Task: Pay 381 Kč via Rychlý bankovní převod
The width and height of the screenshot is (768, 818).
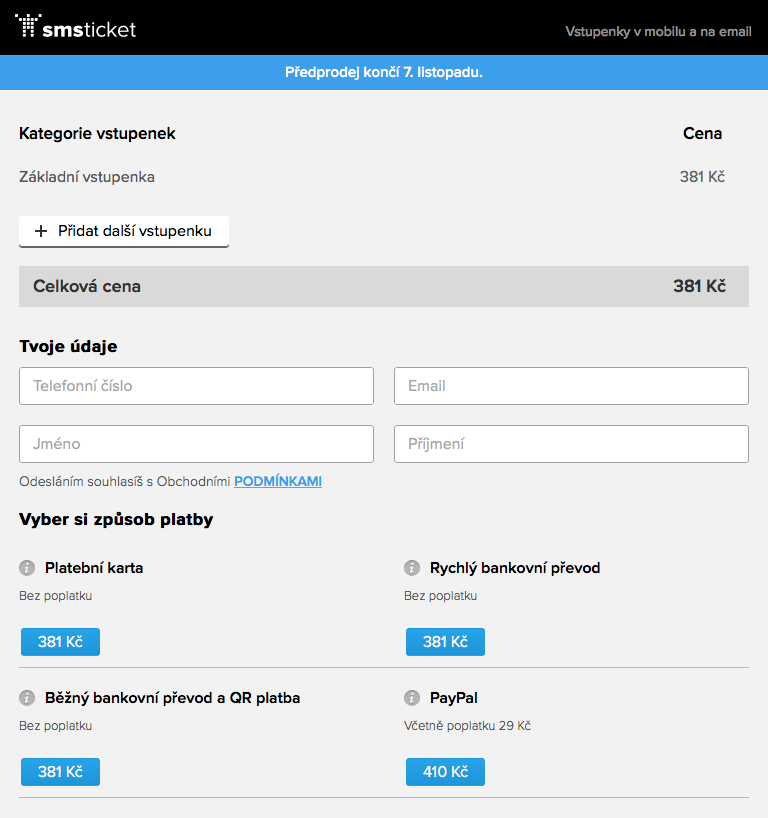Action: (x=445, y=642)
